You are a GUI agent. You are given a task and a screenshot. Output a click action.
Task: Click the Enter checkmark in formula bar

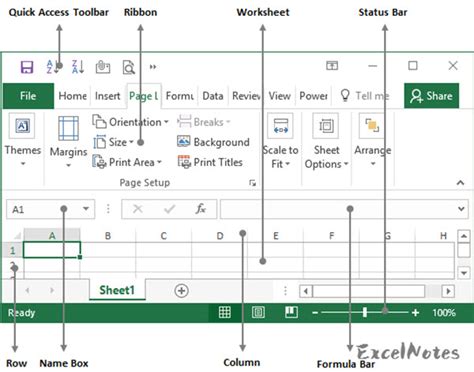click(x=169, y=209)
